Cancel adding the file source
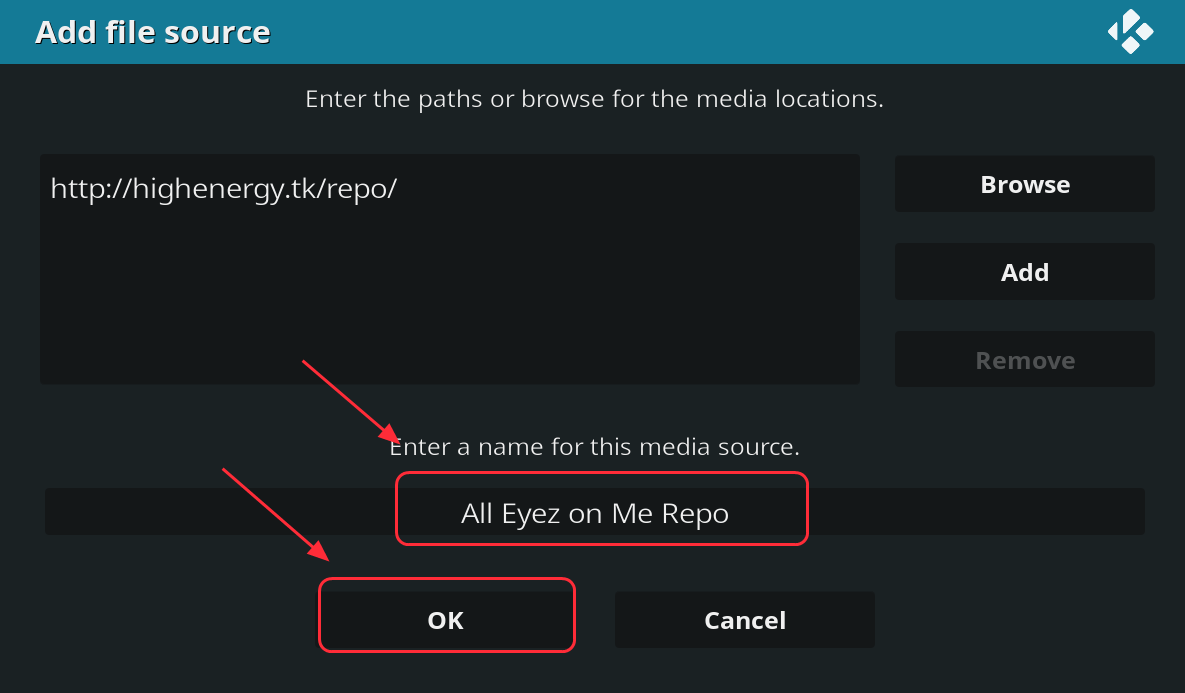This screenshot has width=1185, height=693. (745, 620)
